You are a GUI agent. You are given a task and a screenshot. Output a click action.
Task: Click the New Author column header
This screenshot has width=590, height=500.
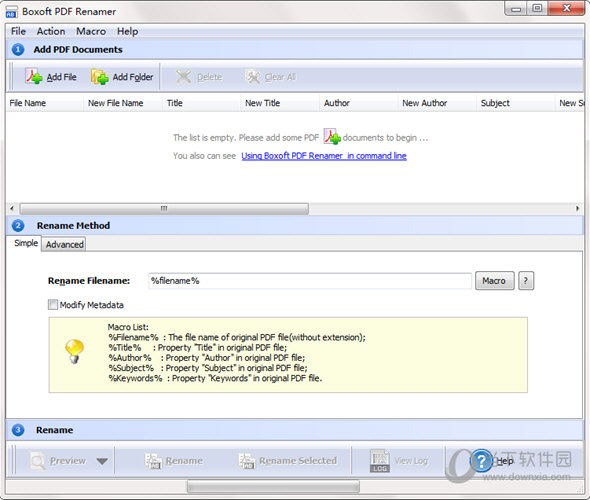click(x=437, y=103)
